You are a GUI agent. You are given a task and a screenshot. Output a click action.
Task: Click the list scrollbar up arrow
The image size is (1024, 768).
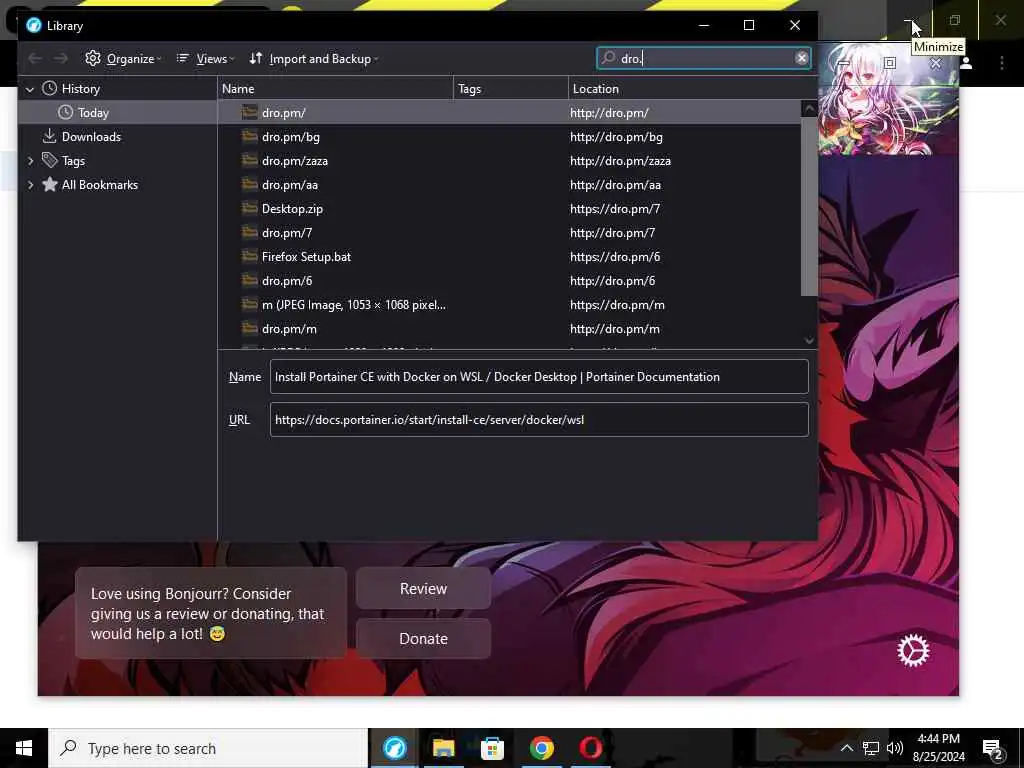coord(809,108)
